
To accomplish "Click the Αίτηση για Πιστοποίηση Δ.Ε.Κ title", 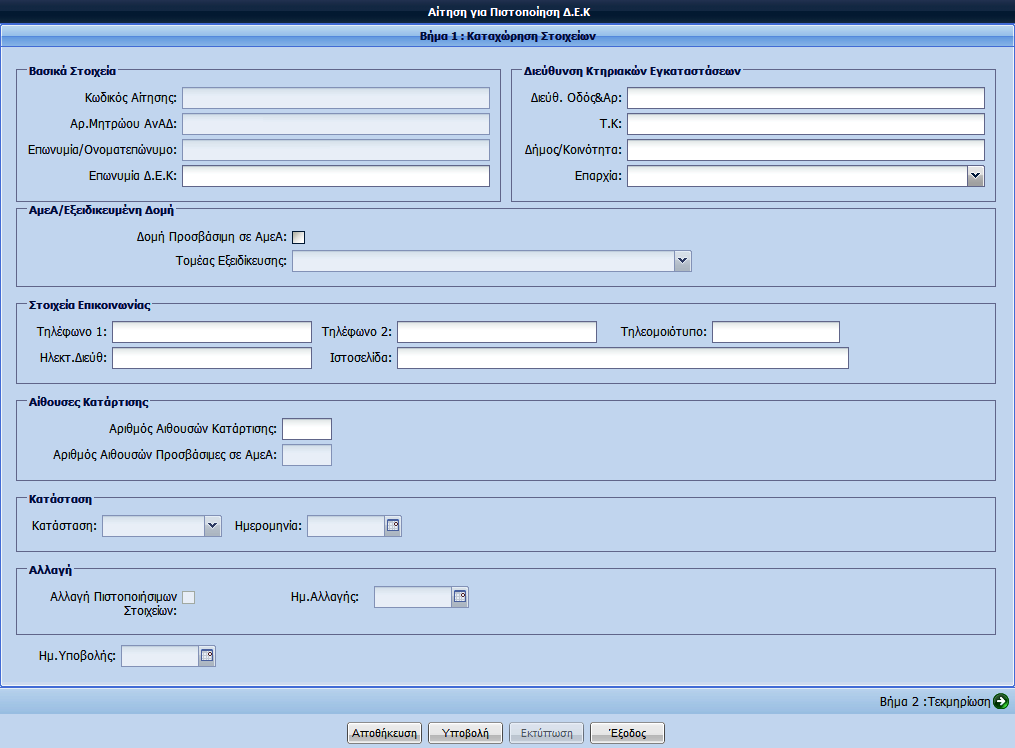I will [x=509, y=12].
